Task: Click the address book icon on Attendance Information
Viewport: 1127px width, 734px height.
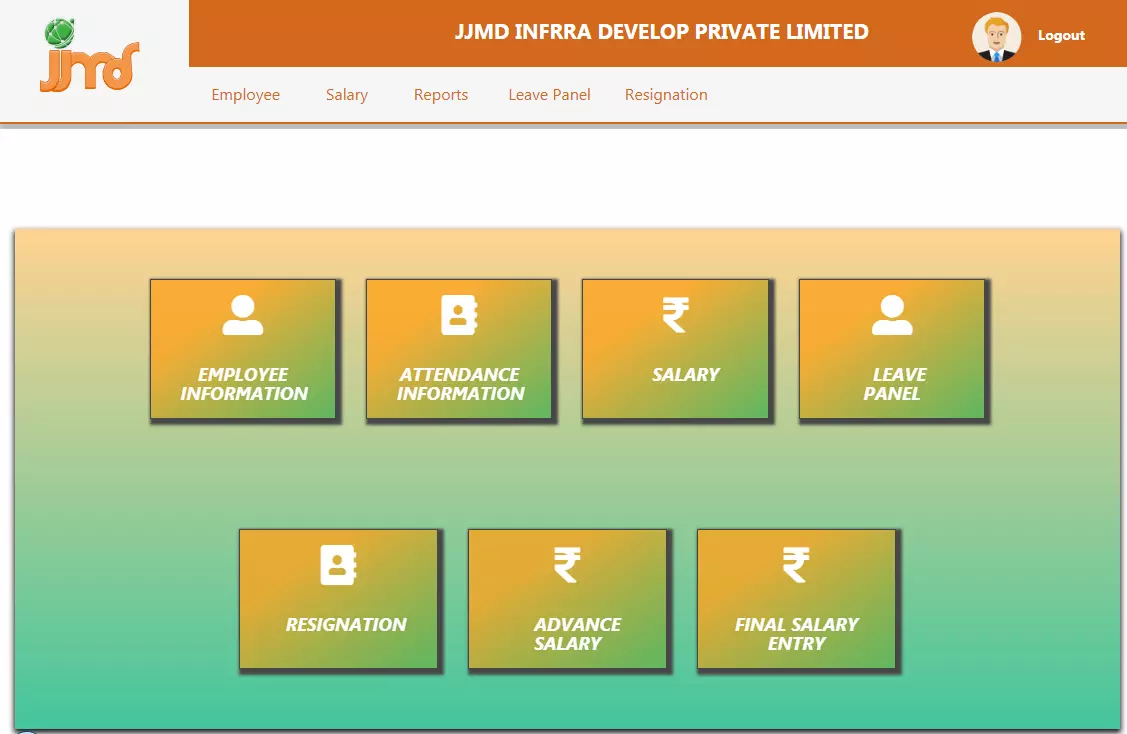Action: pos(459,315)
